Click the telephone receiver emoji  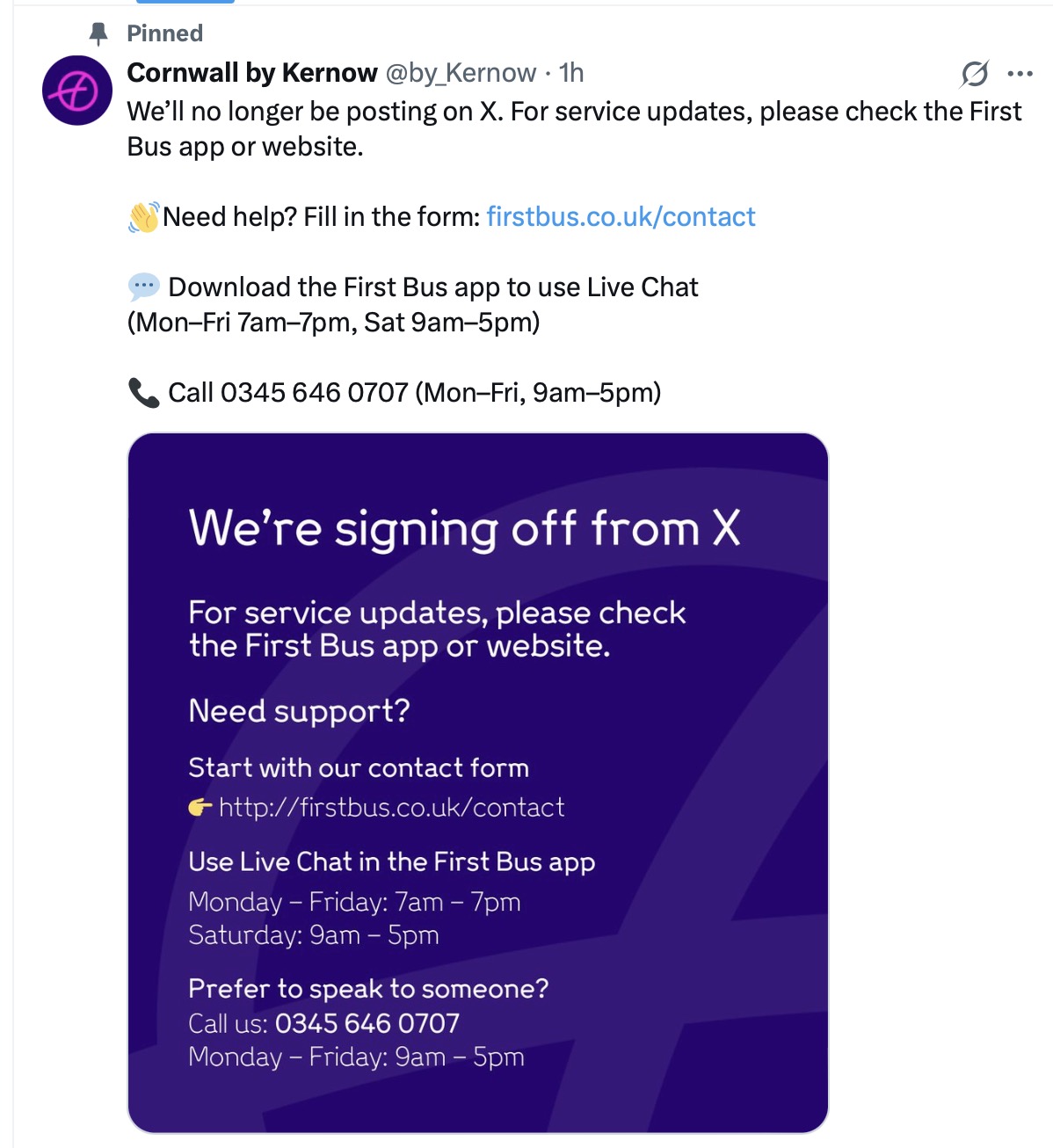click(x=143, y=393)
